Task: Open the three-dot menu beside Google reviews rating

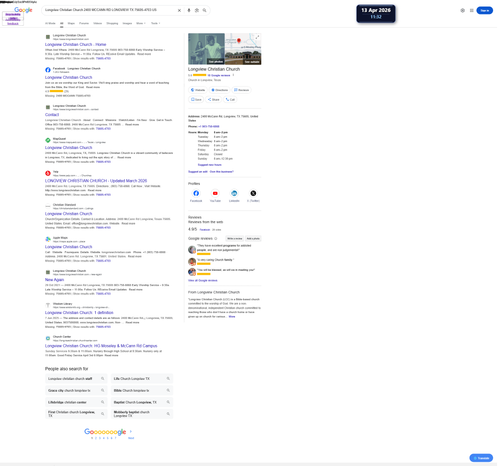Action: click(x=233, y=75)
